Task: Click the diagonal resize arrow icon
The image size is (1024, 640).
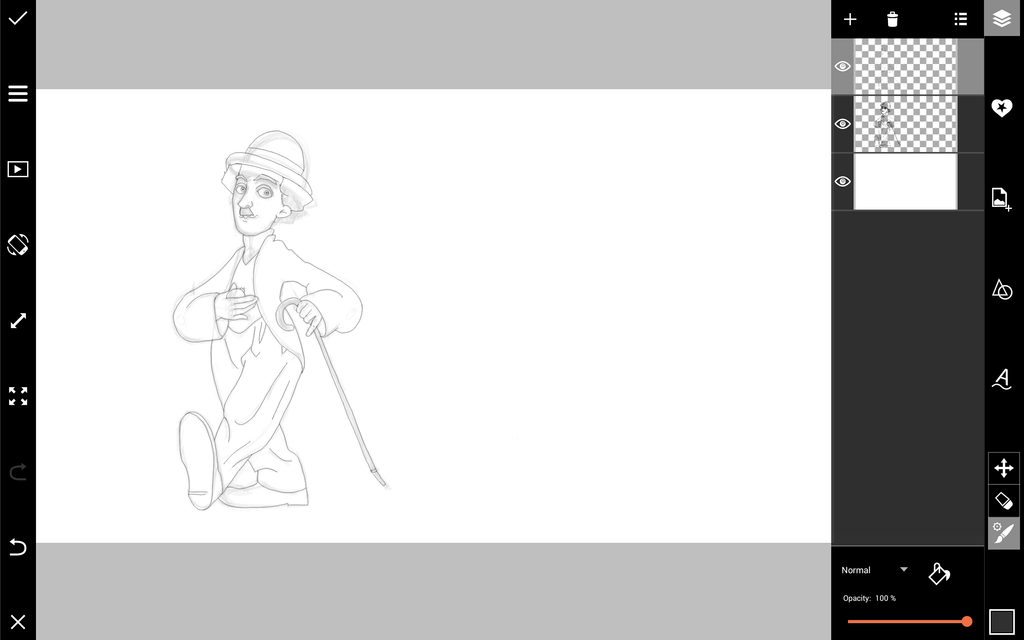Action: click(x=18, y=321)
